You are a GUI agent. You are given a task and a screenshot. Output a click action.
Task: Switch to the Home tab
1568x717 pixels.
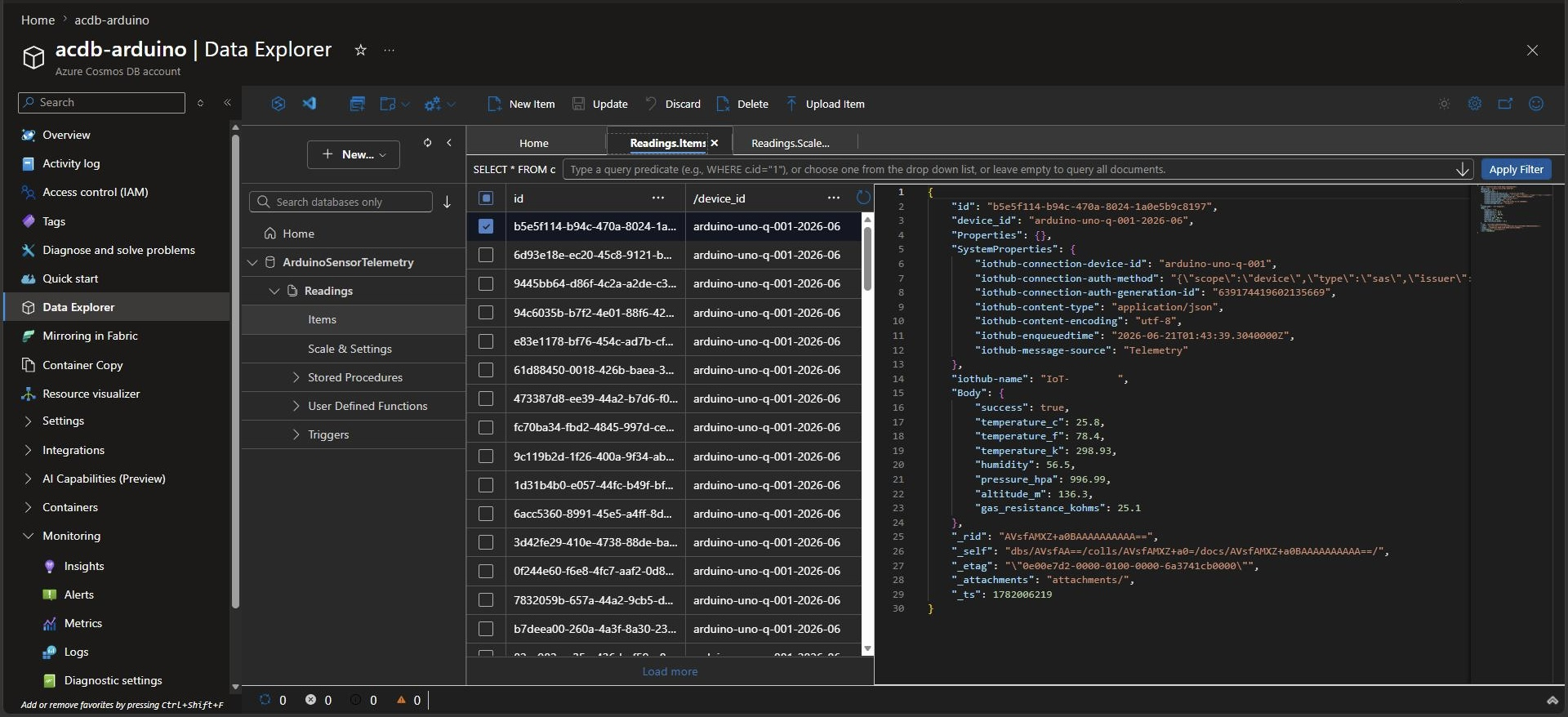coord(534,143)
